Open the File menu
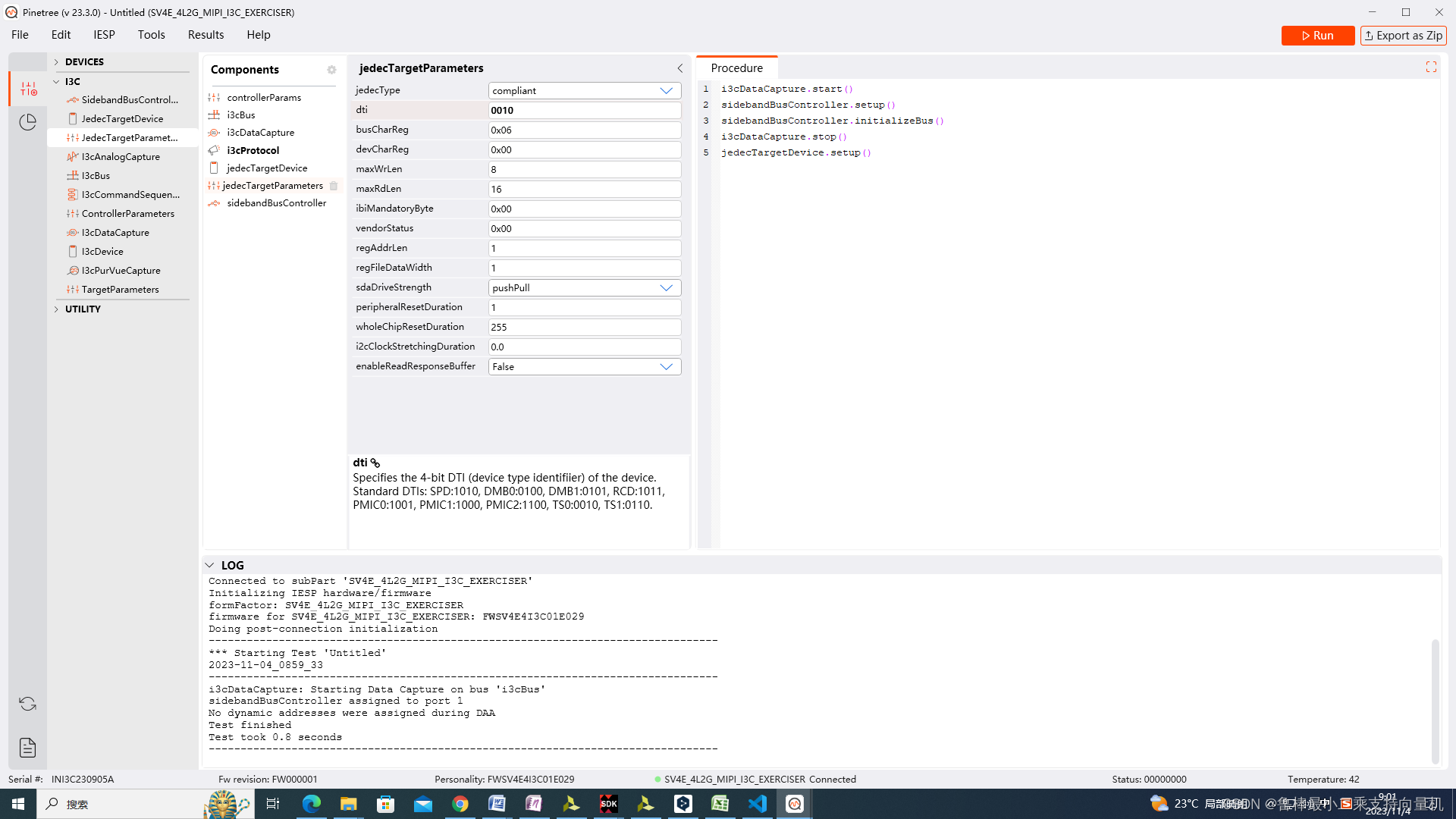This screenshot has width=1456, height=819. 20,35
